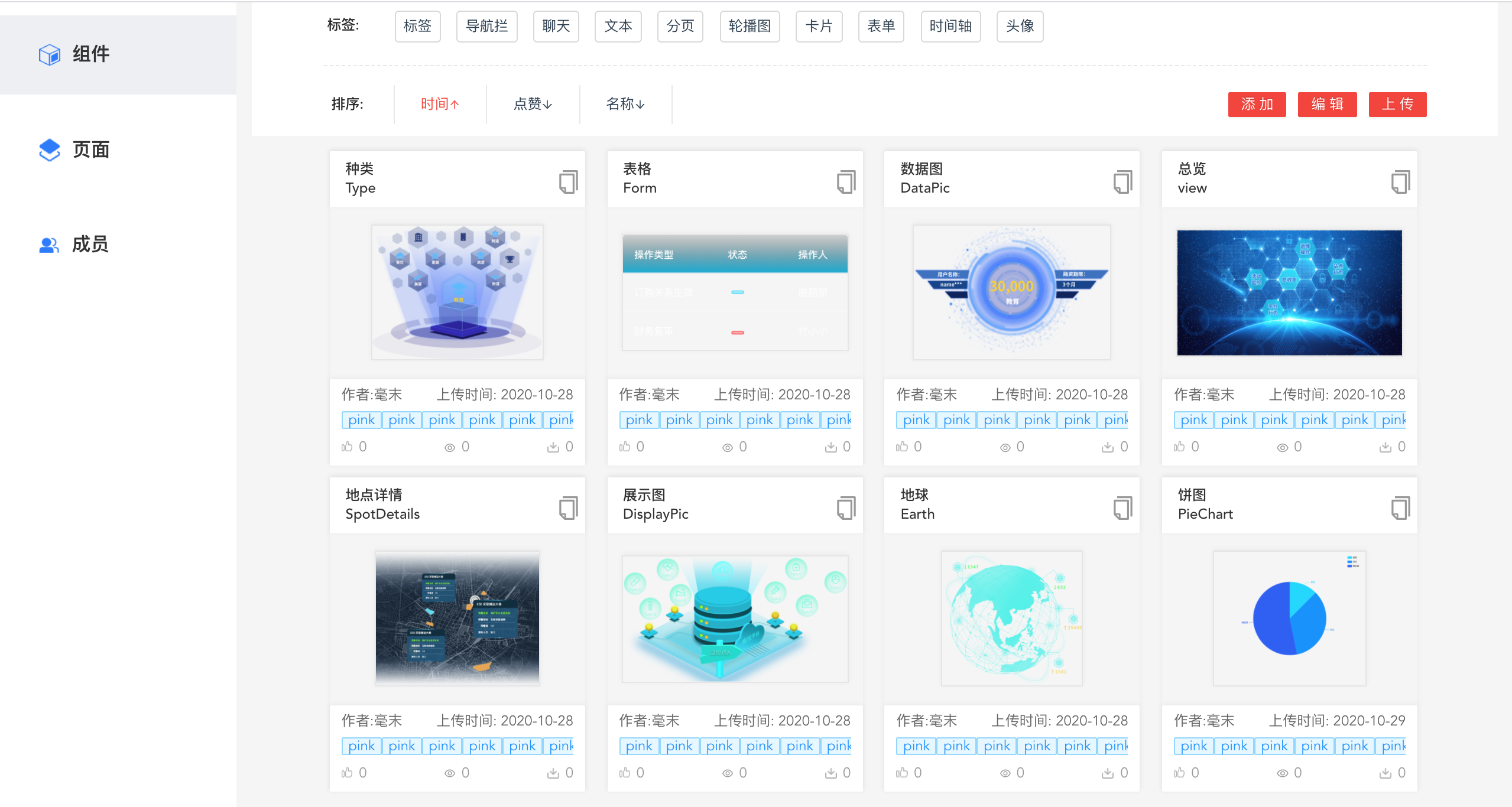Image resolution: width=1512 pixels, height=807 pixels.
Task: Click the red 添加 button
Action: point(1257,105)
